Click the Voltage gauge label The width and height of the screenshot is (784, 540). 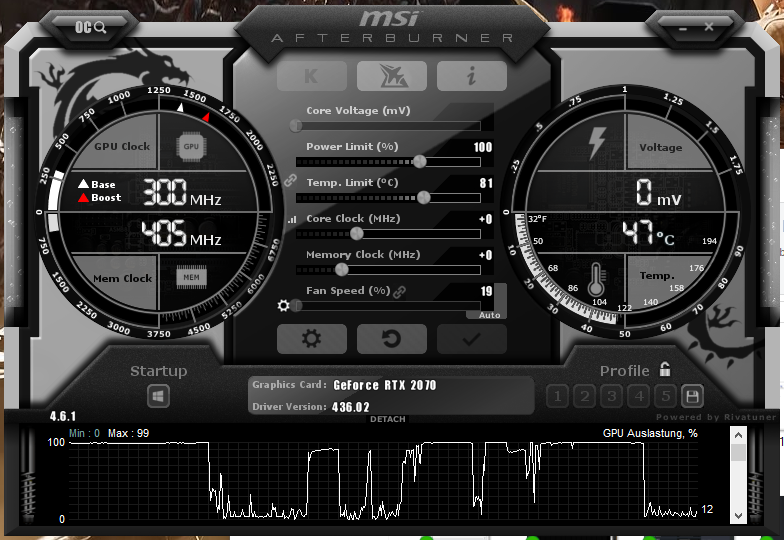(x=660, y=148)
